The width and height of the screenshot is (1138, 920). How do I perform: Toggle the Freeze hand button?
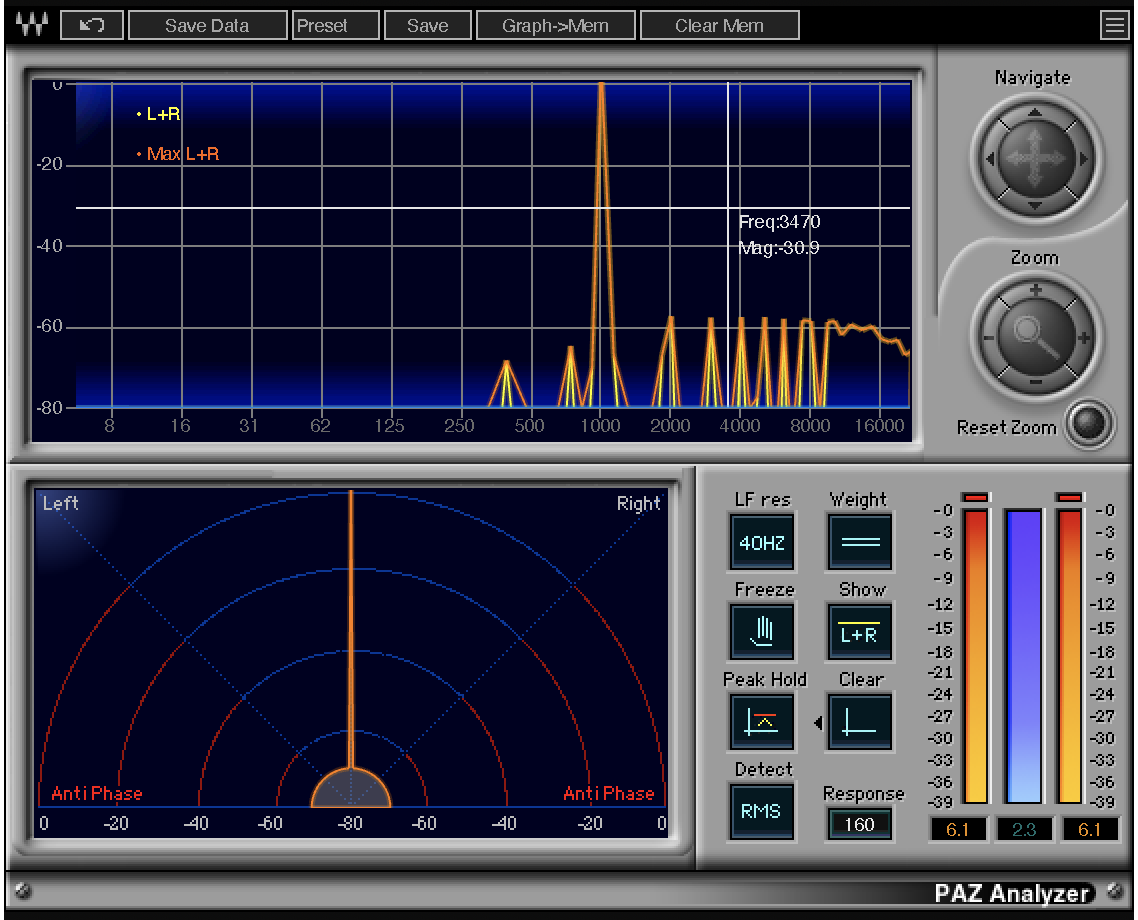762,632
